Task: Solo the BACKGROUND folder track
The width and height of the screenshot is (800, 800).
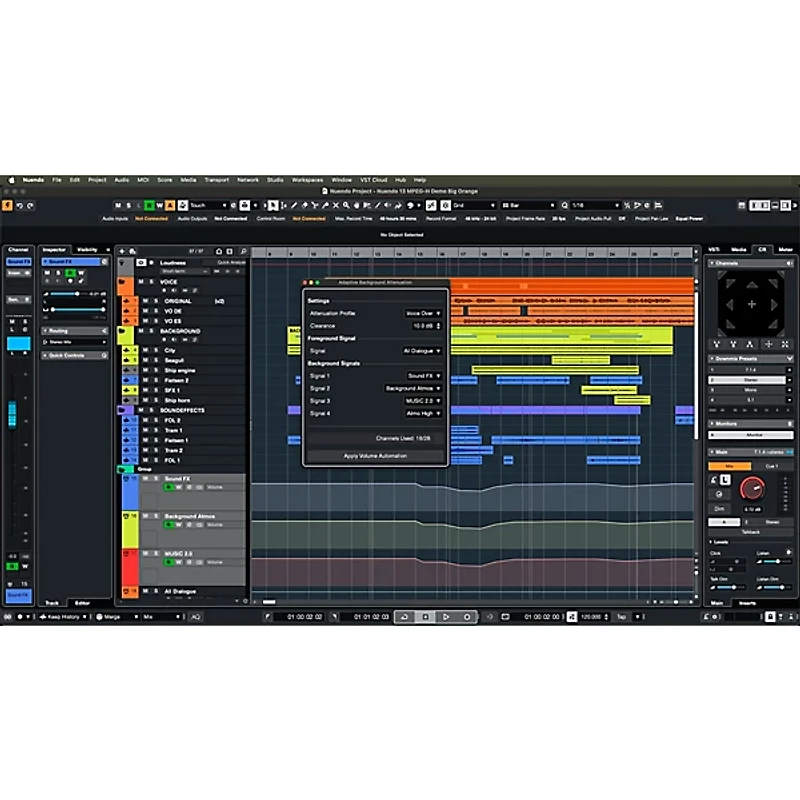Action: [151, 332]
